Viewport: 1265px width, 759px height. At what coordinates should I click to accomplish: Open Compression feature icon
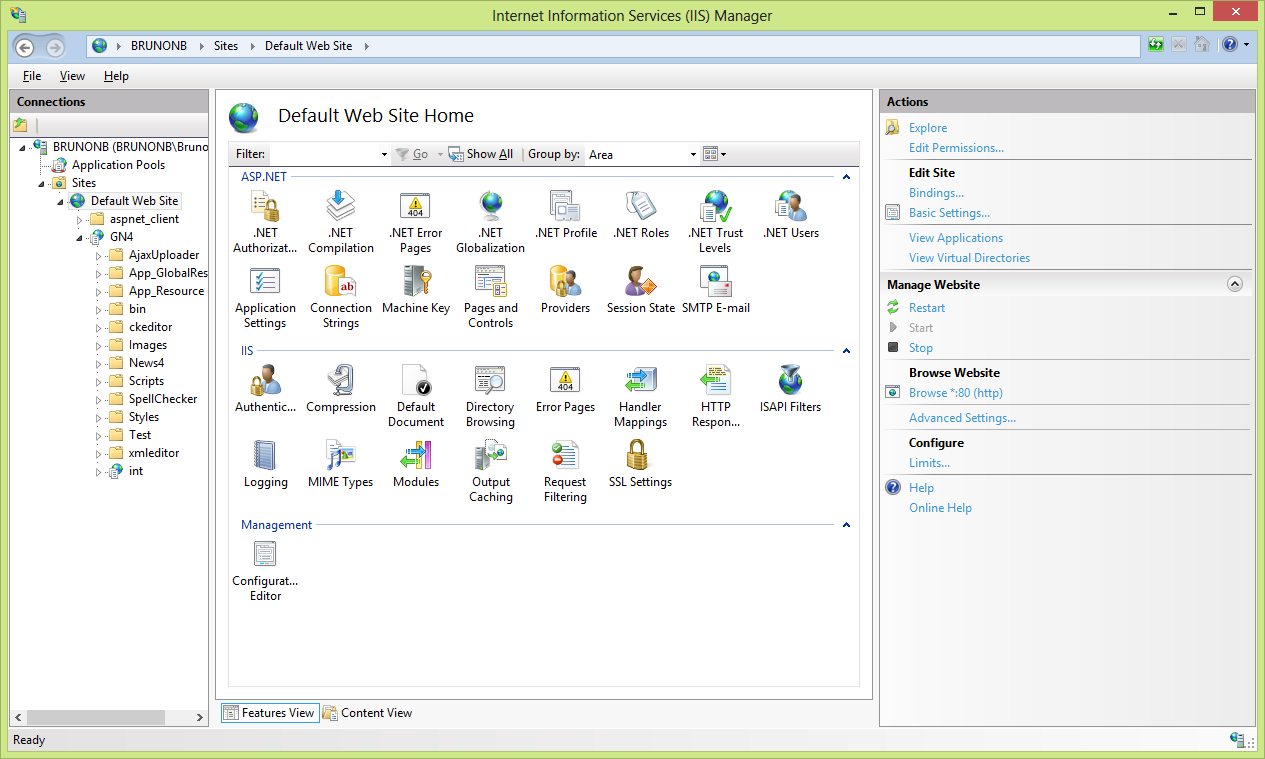click(x=341, y=381)
